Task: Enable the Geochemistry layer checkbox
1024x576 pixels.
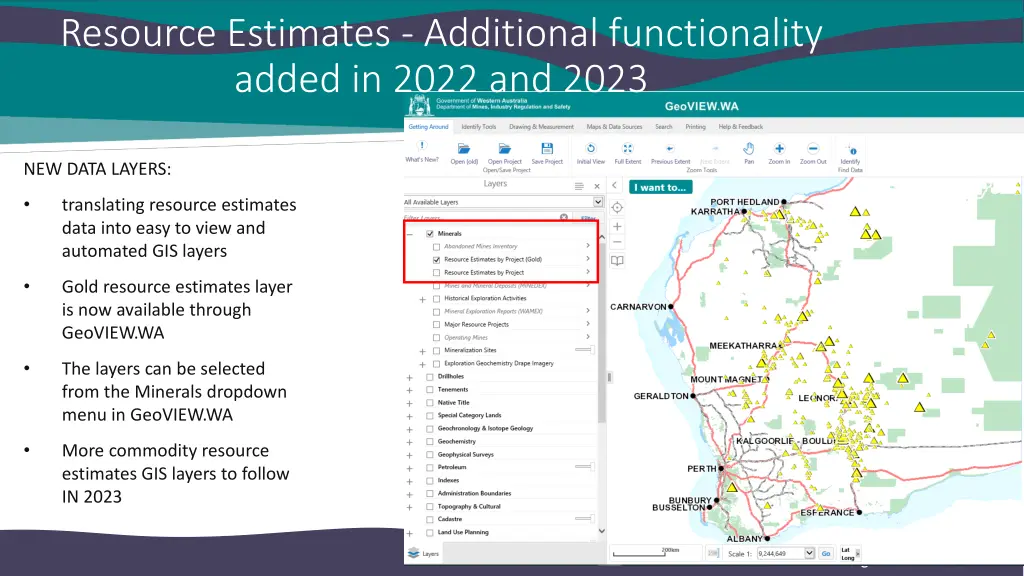Action: point(430,442)
